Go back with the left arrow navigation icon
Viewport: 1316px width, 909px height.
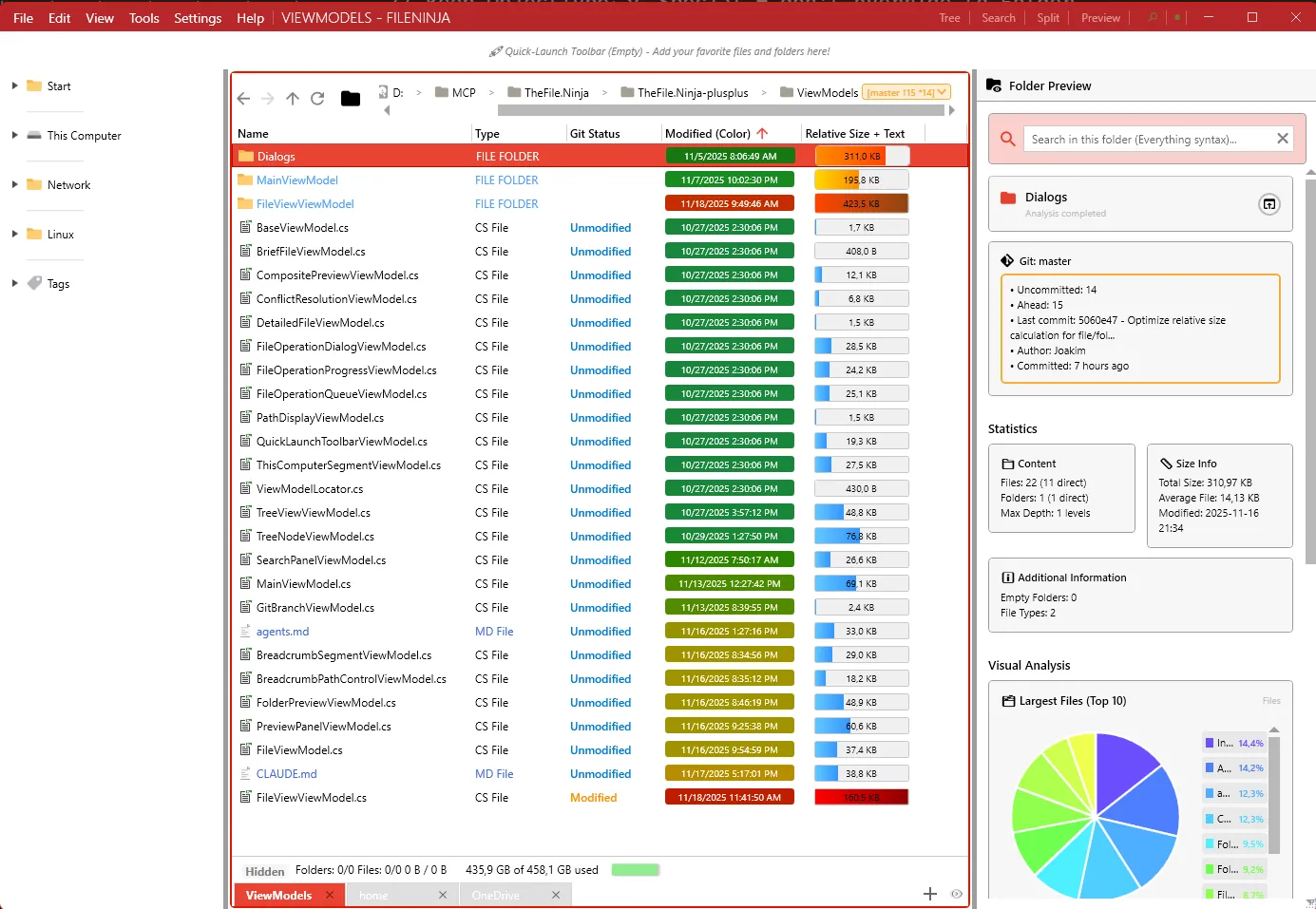click(243, 99)
